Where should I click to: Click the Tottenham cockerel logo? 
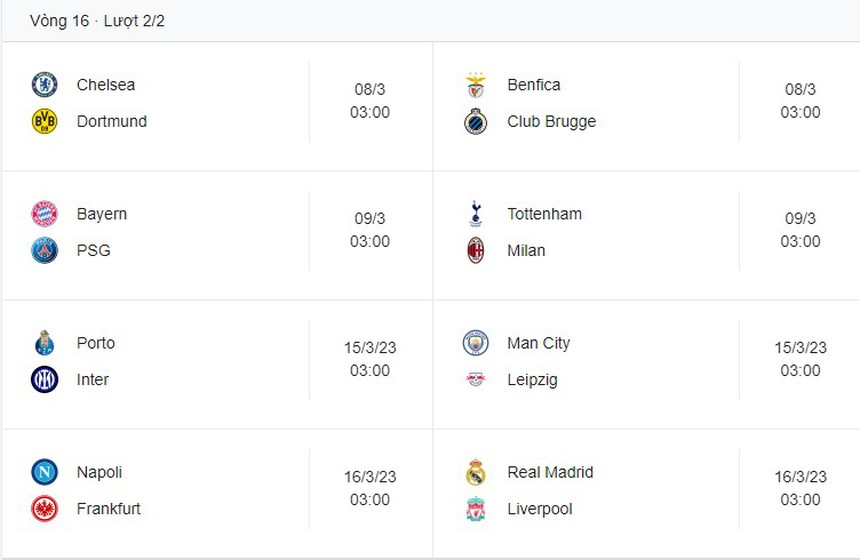click(x=475, y=214)
